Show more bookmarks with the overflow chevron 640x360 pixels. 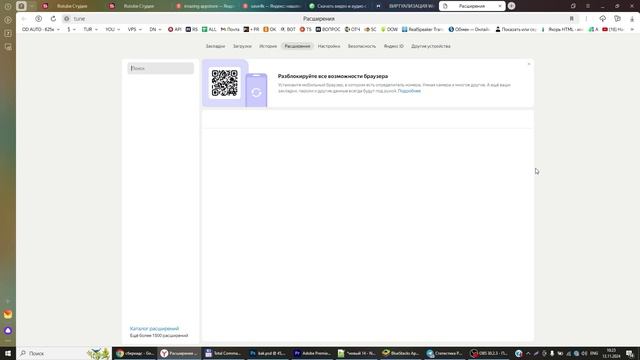click(632, 29)
